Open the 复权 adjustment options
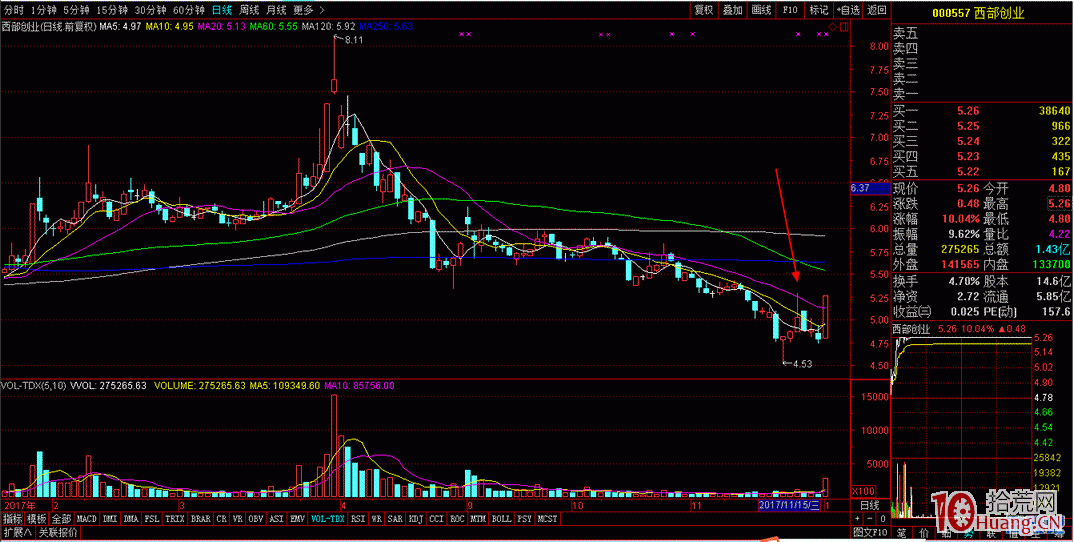Image resolution: width=1074 pixels, height=542 pixels. [703, 10]
